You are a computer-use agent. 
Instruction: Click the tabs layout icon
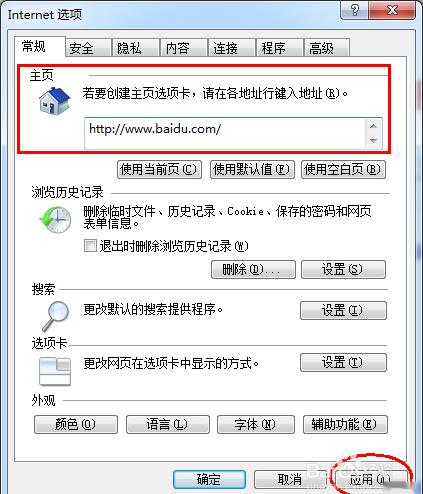(x=55, y=371)
